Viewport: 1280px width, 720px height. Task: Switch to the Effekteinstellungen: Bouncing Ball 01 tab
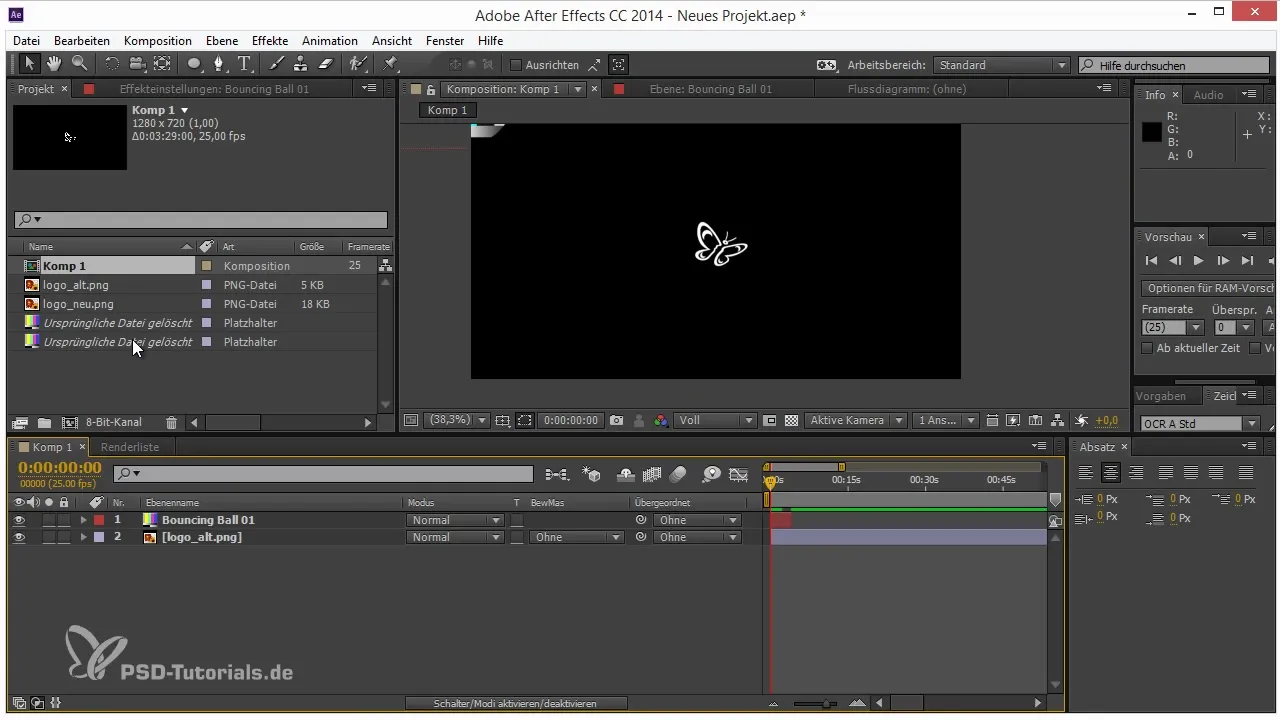point(214,89)
